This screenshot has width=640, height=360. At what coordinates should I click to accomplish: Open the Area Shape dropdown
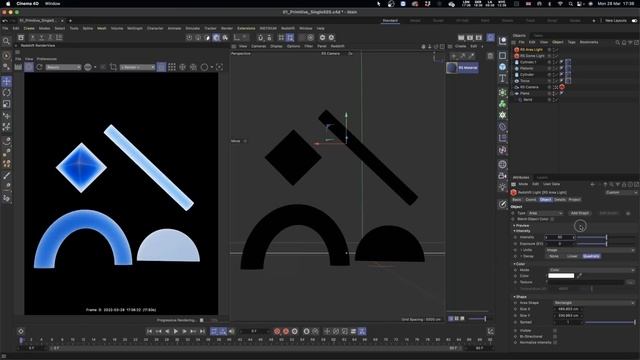click(x=594, y=303)
